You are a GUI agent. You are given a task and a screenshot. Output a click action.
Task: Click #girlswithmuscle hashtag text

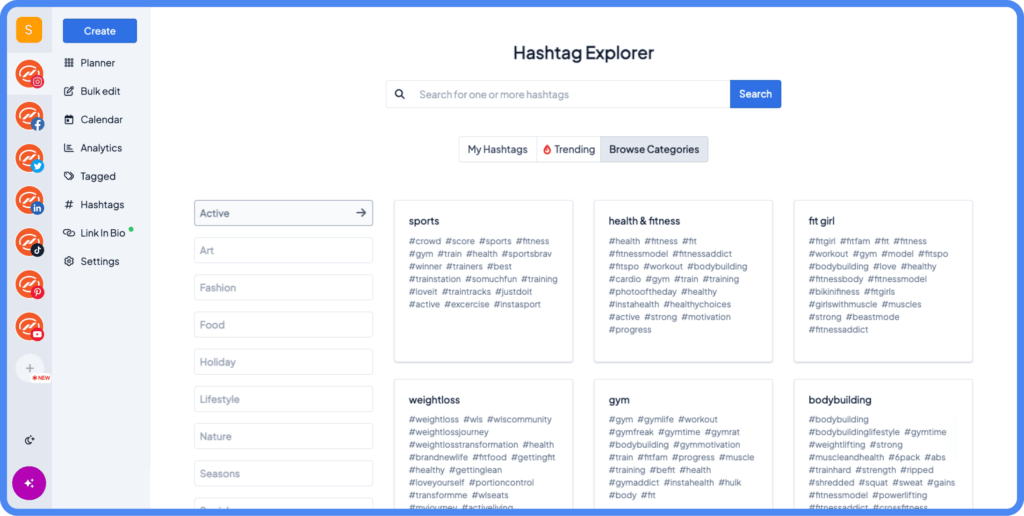(842, 304)
